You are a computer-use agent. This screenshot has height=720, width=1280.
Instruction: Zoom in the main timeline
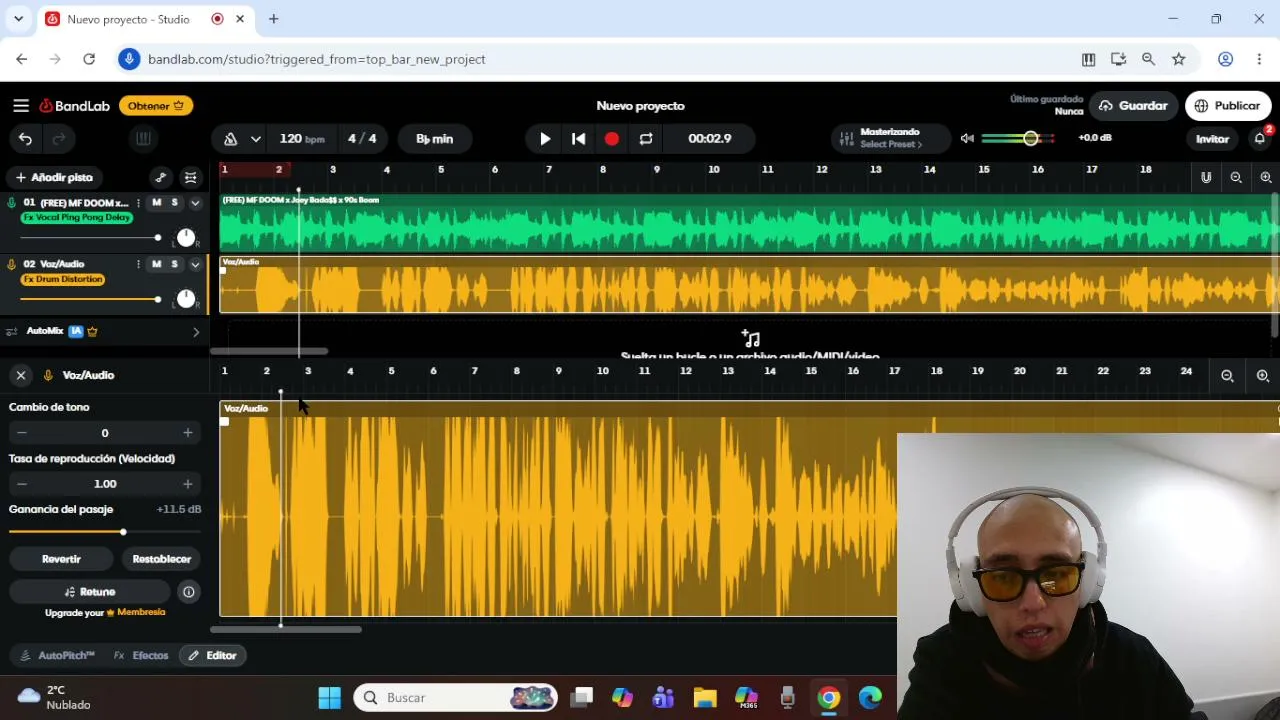coord(1266,177)
